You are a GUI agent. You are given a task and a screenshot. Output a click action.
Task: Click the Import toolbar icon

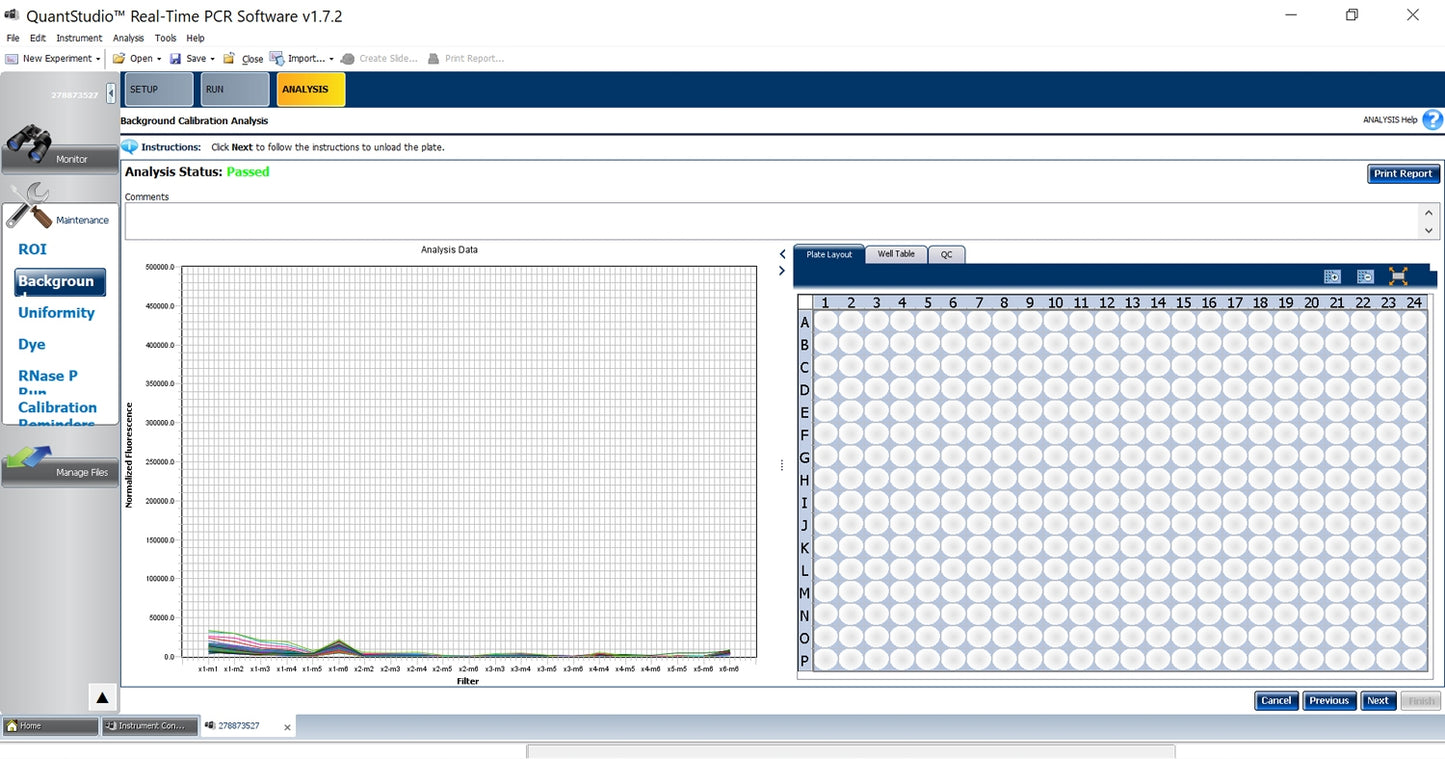(x=277, y=58)
